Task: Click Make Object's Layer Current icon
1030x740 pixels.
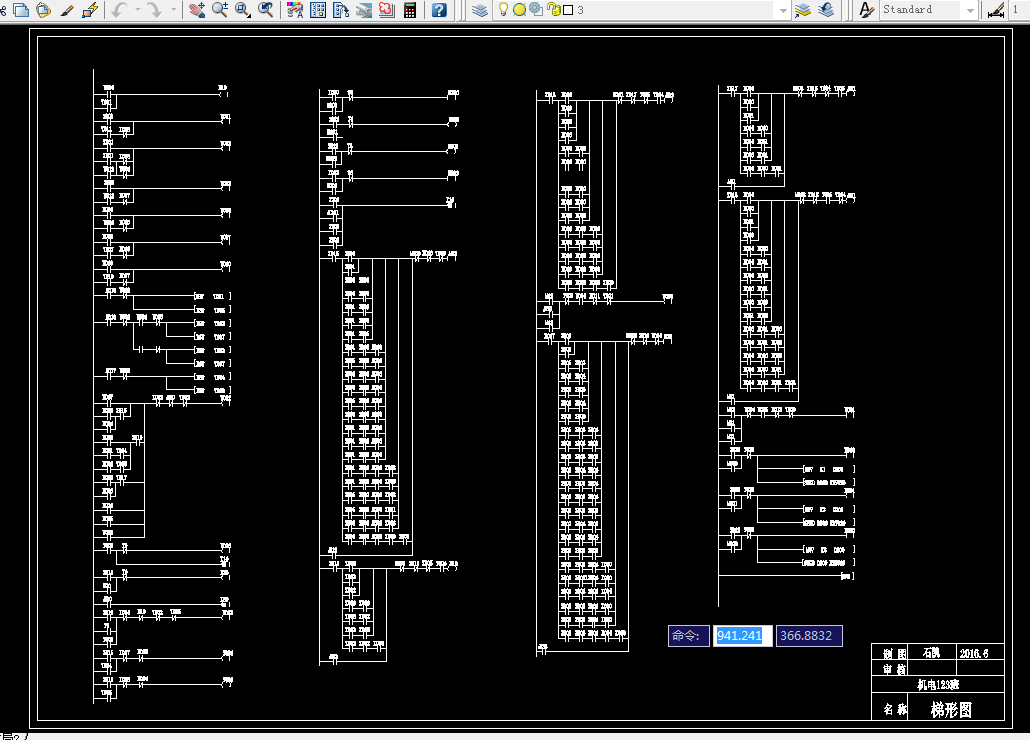Action: click(x=803, y=10)
